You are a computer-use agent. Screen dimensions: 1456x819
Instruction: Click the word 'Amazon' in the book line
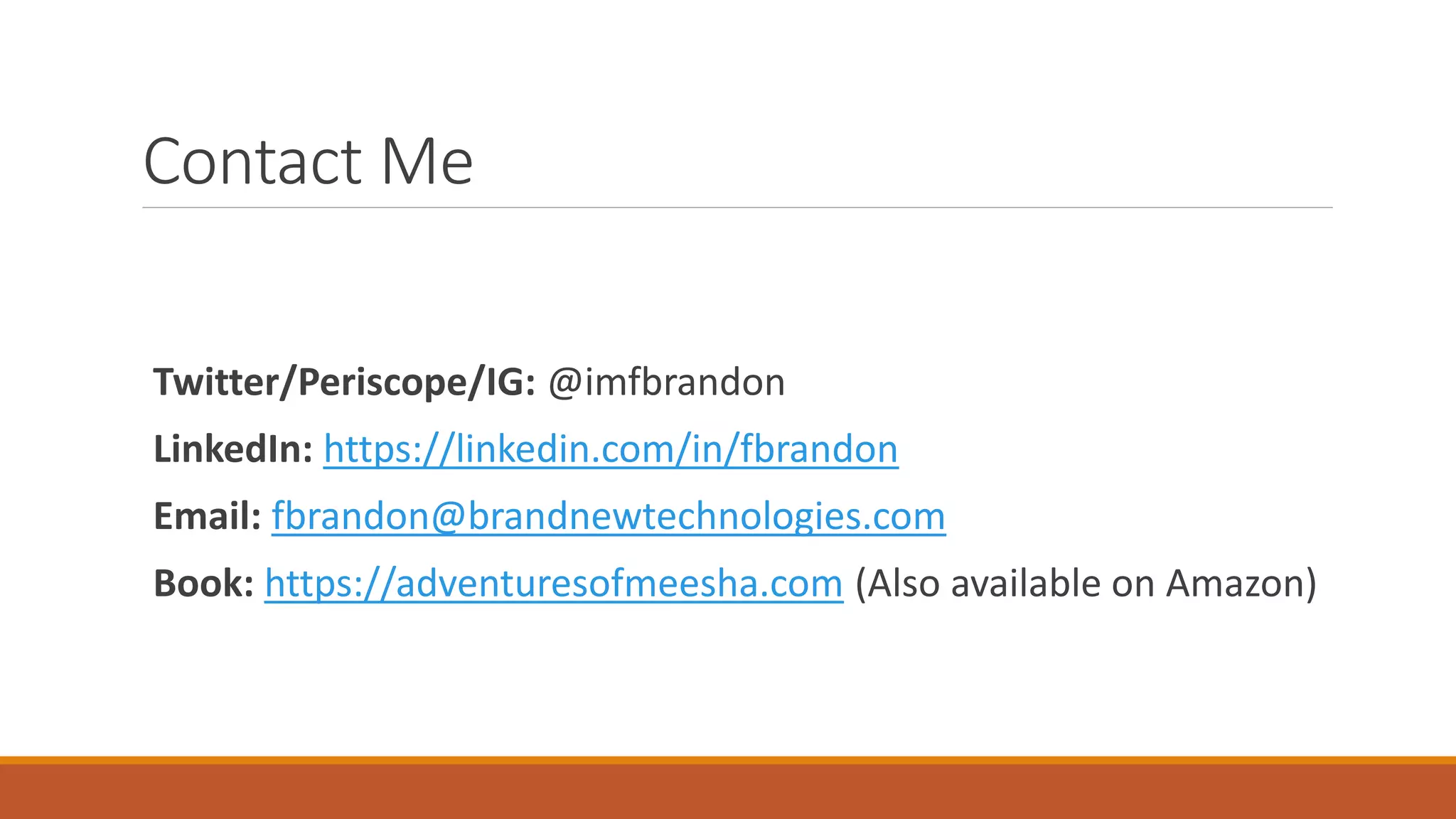coord(1233,584)
